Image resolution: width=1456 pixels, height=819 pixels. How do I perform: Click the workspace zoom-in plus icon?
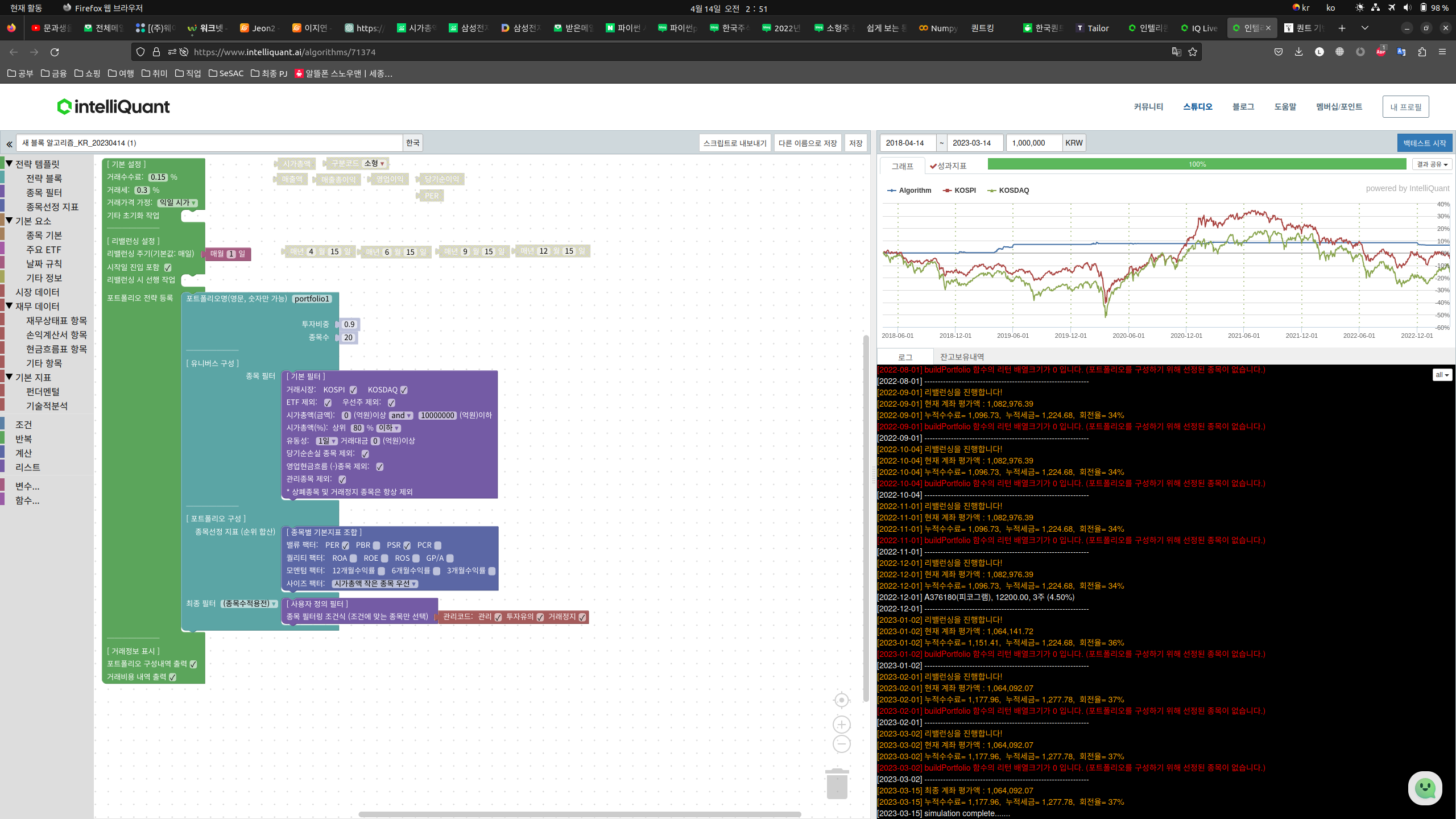[x=841, y=725]
